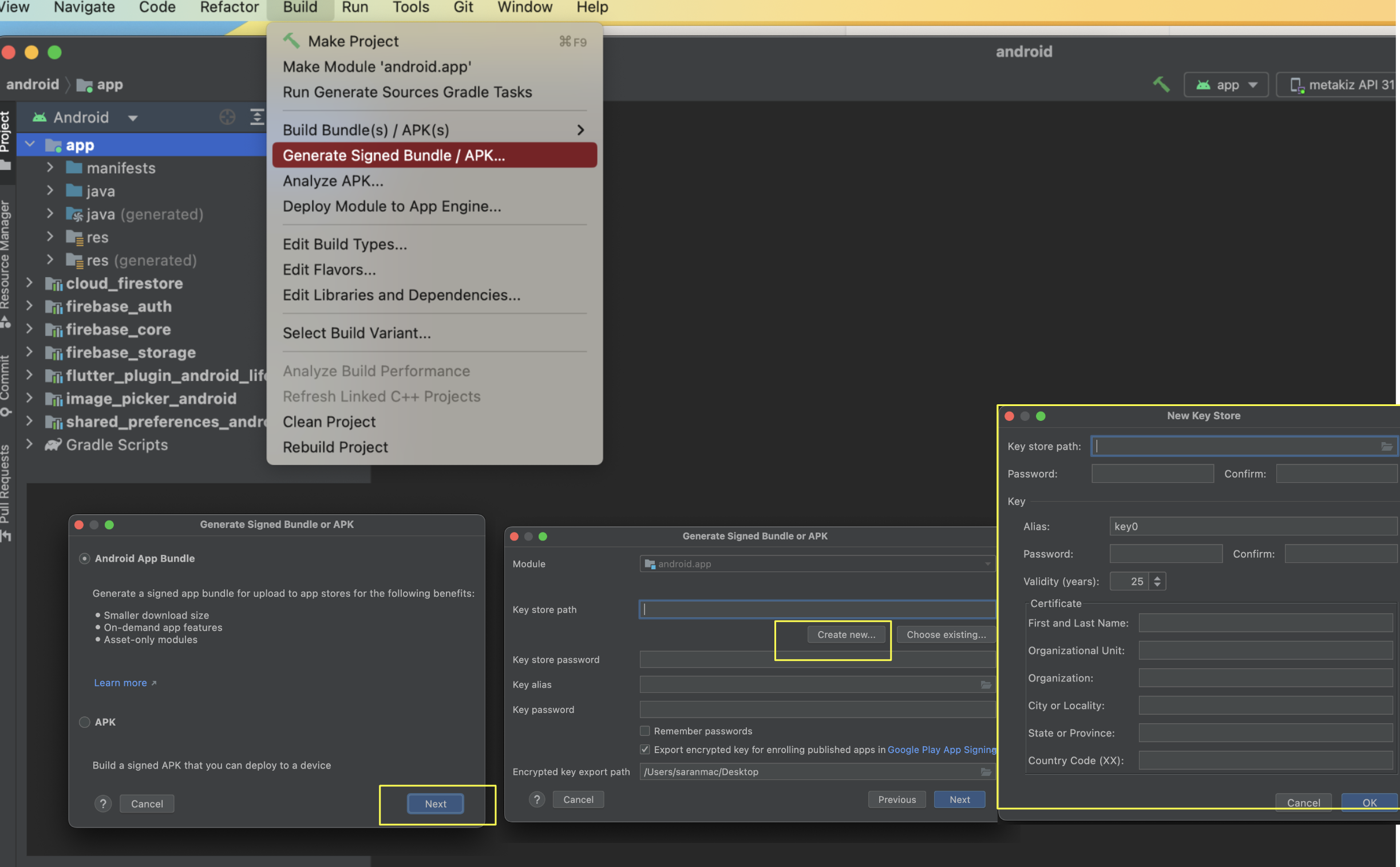This screenshot has height=867, width=1400.
Task: Increase the Validity years stepper
Action: click(x=1157, y=577)
